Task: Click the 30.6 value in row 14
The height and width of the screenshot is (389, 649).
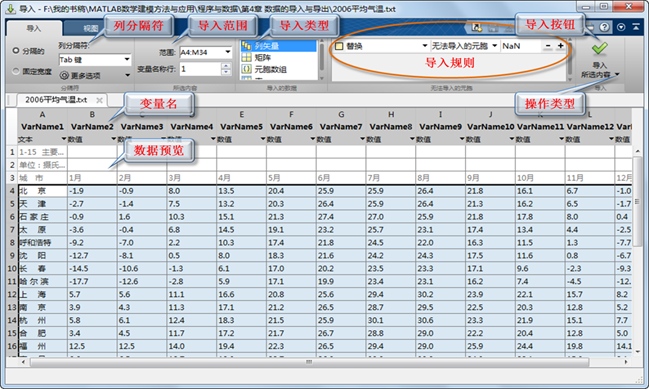Action: pos(440,320)
